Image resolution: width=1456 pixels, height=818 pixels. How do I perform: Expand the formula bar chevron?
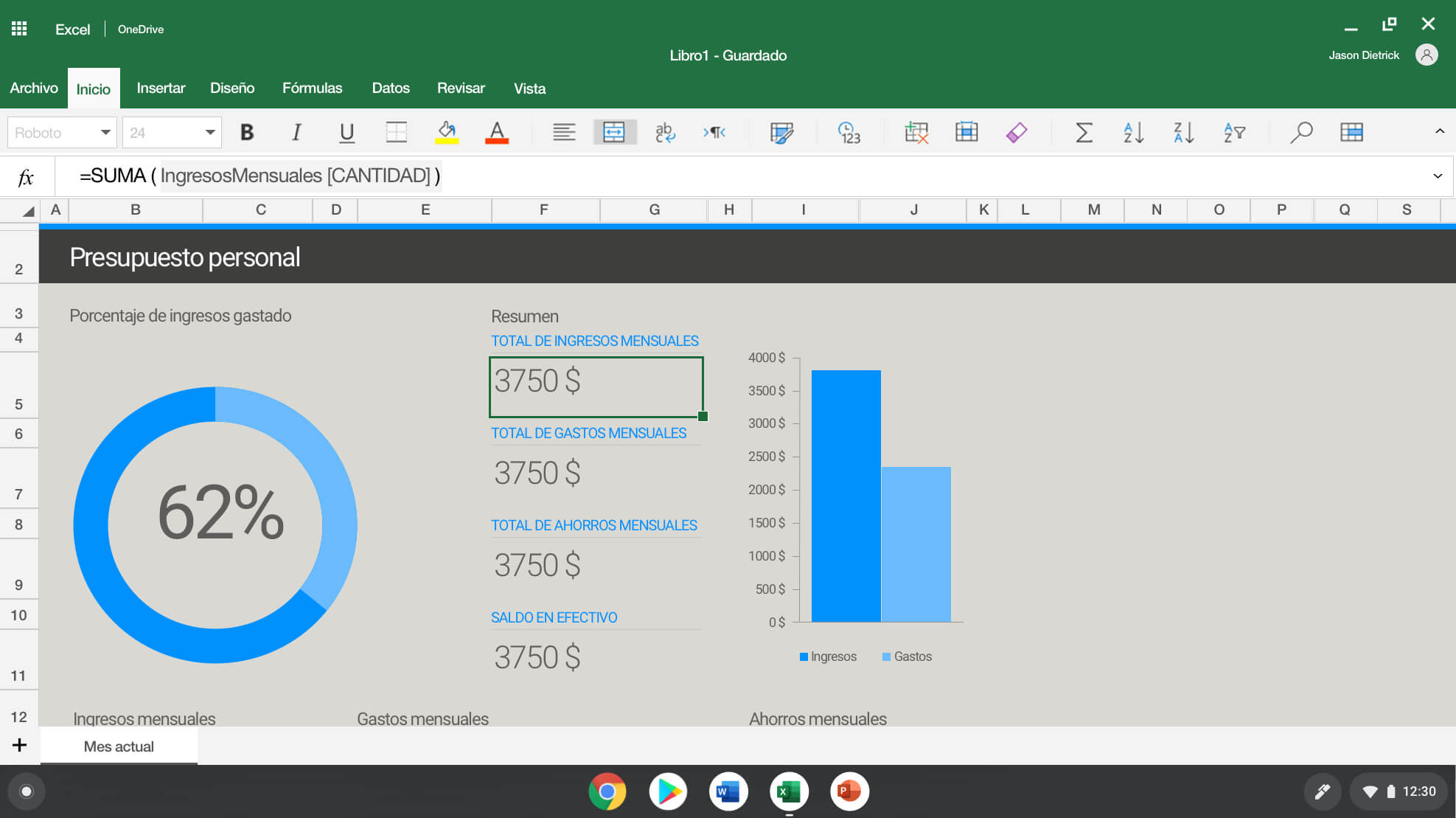1437,176
